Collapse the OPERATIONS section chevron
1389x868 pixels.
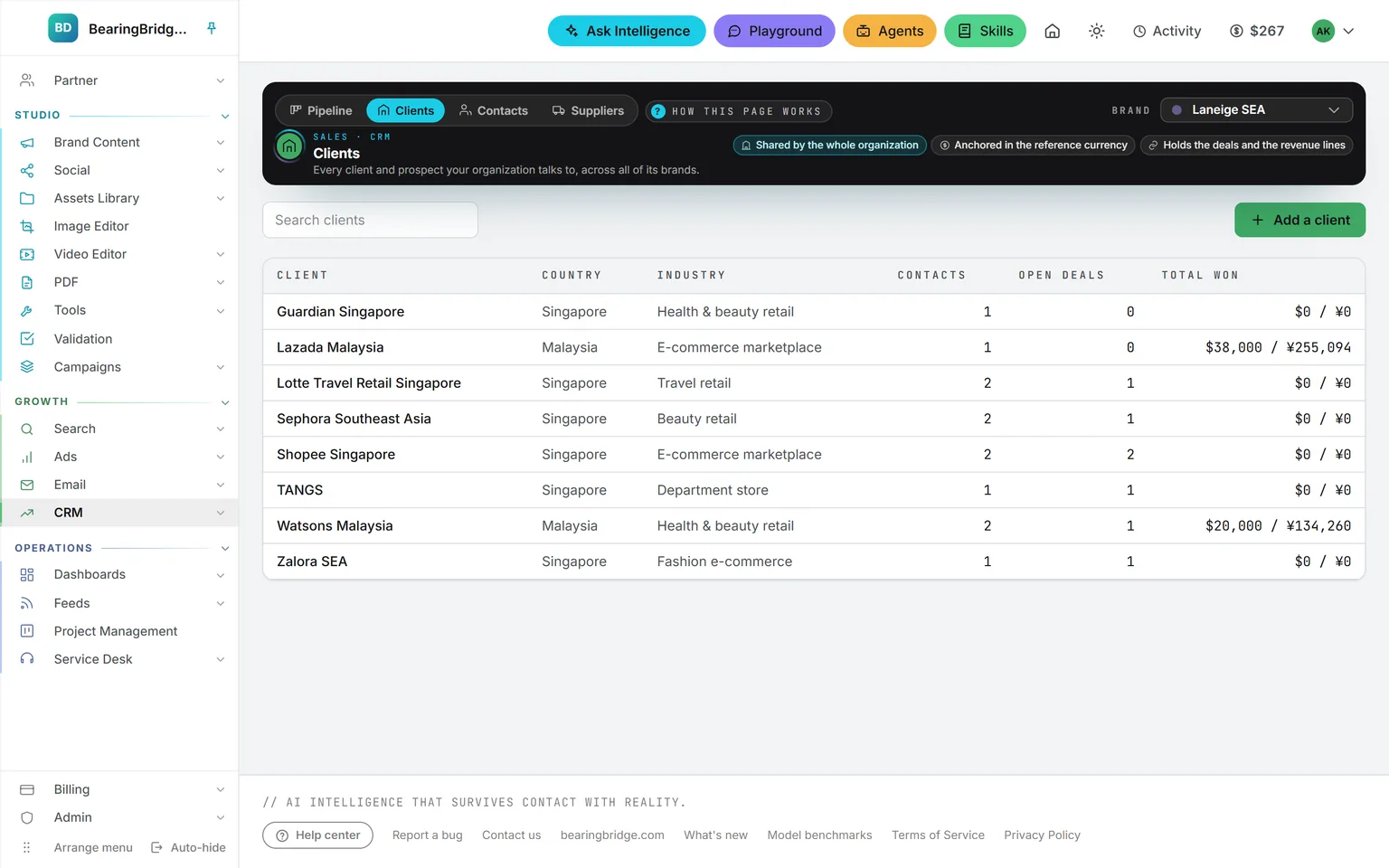(x=225, y=549)
